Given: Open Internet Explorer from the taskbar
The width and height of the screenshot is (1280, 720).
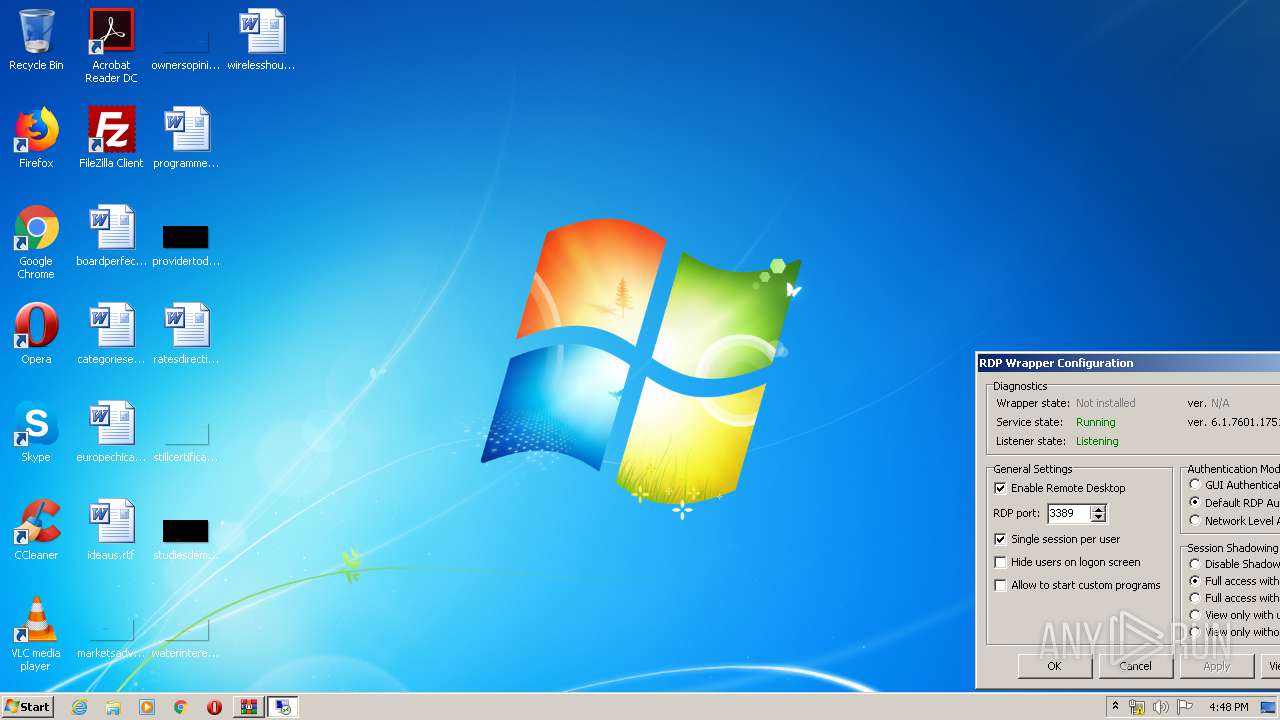Looking at the screenshot, I should coord(79,707).
